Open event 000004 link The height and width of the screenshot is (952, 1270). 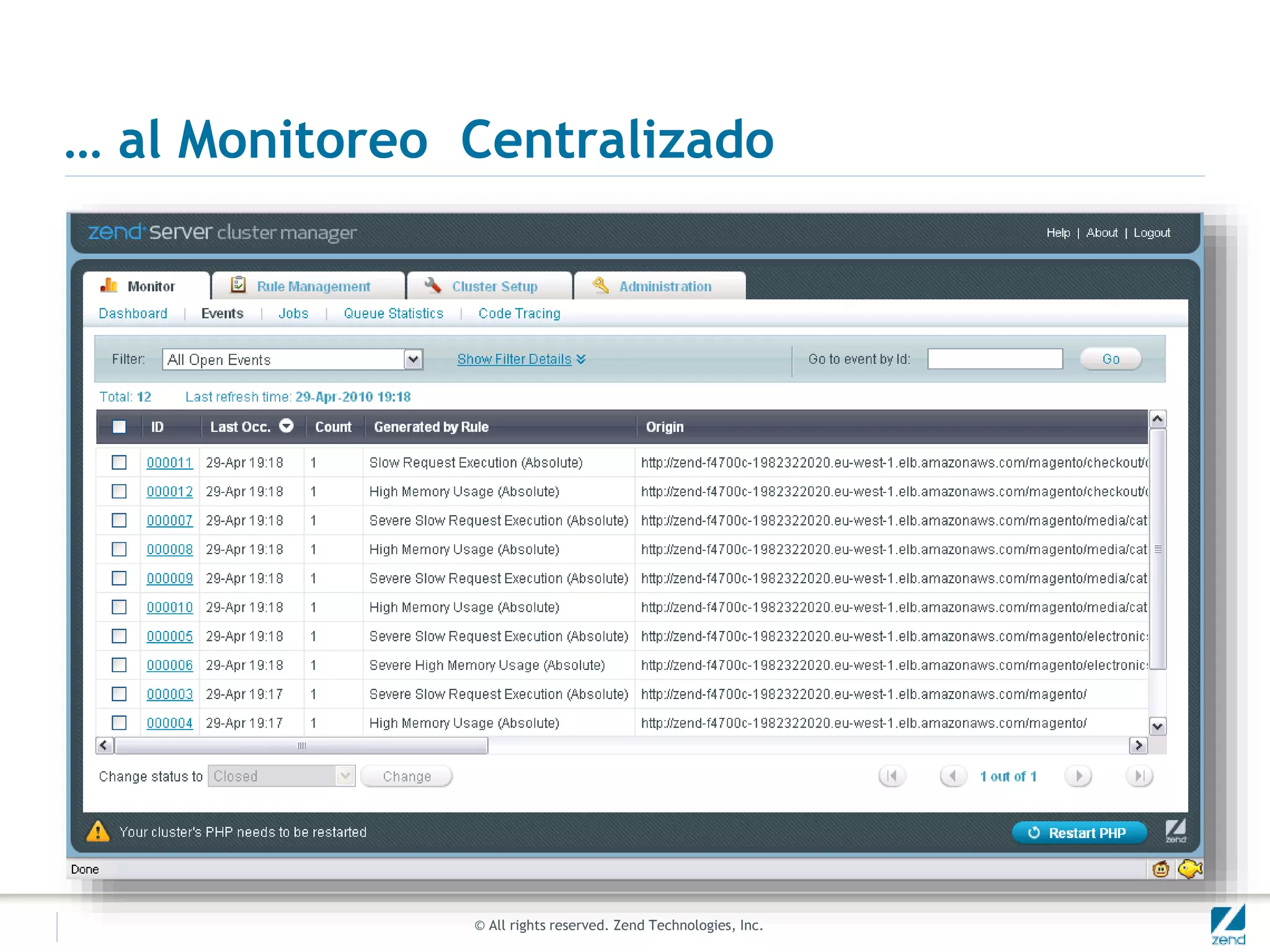point(169,723)
